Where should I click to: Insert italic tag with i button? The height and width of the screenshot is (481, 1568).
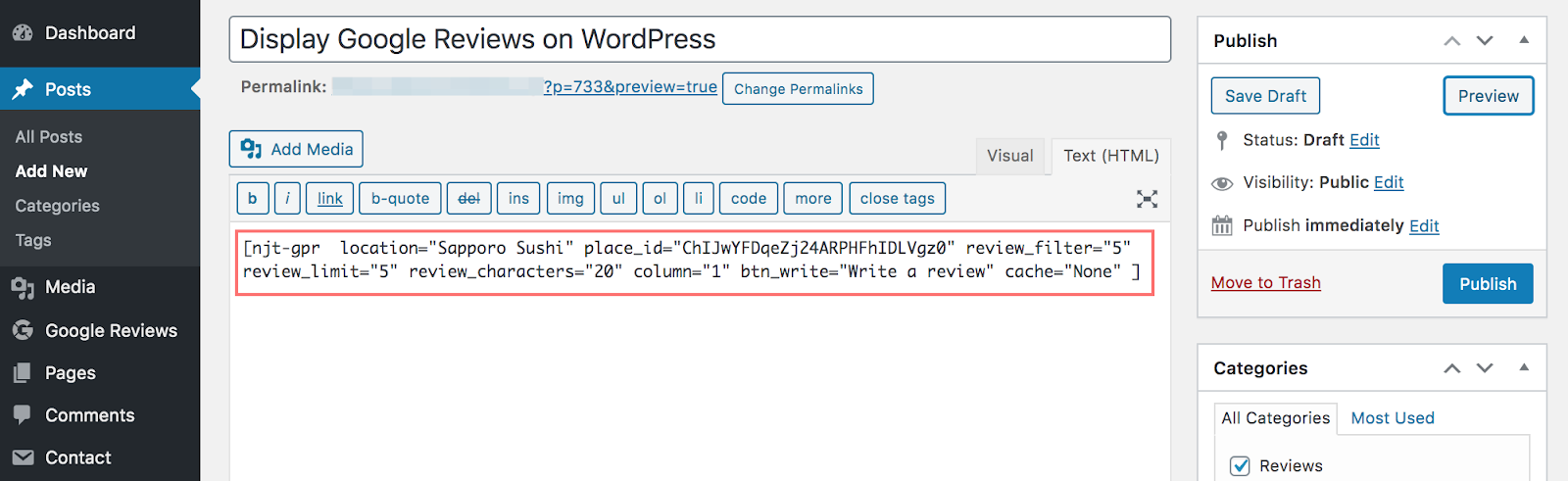(x=287, y=199)
